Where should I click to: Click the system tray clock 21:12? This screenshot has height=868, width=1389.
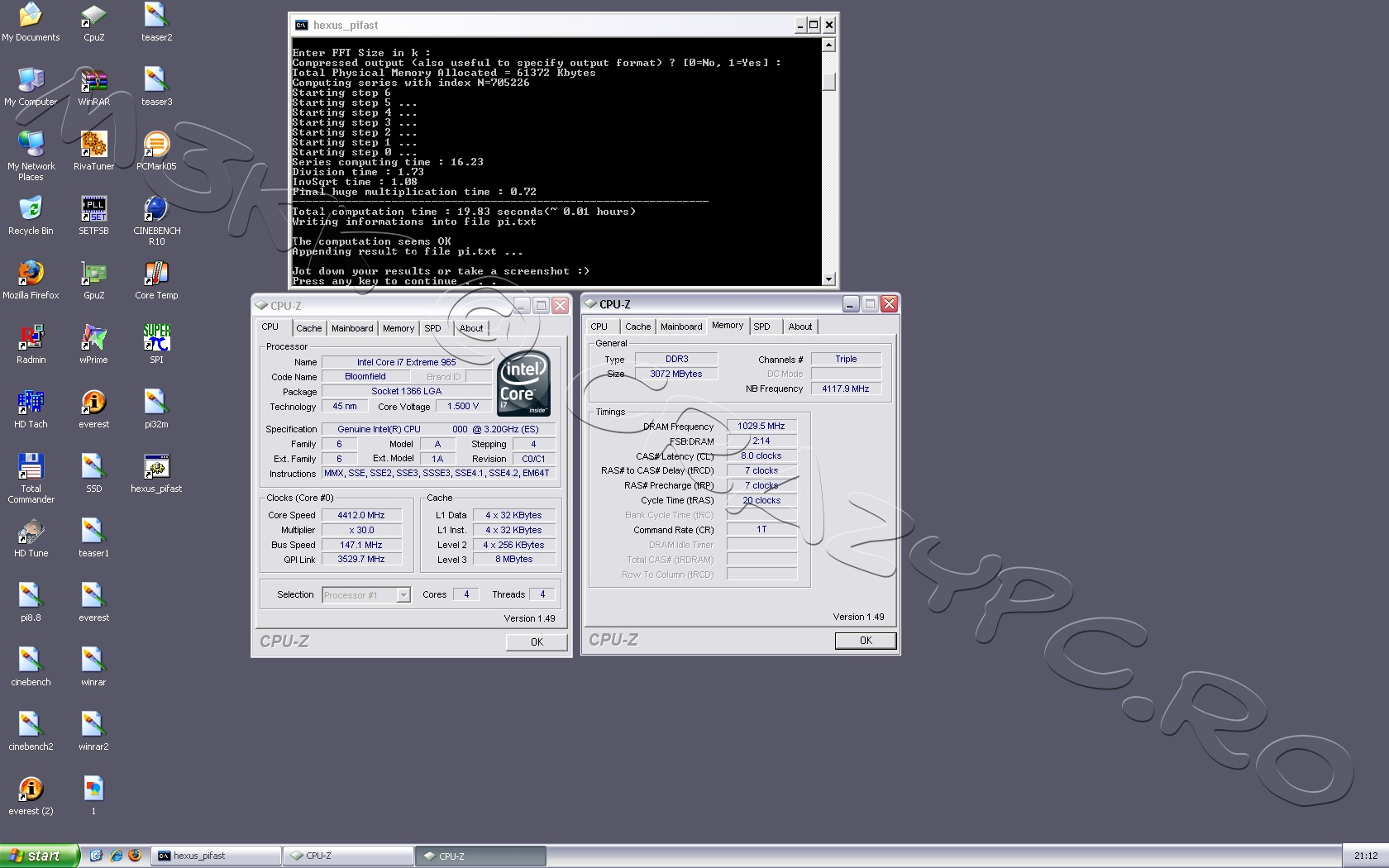[1366, 856]
